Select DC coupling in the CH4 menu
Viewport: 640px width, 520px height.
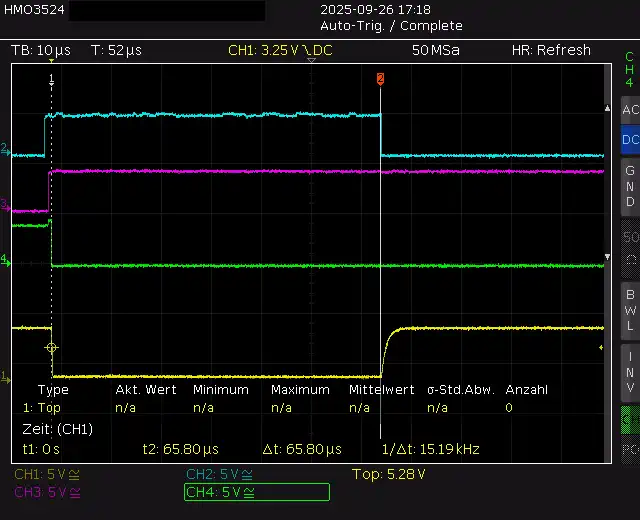coord(629,140)
